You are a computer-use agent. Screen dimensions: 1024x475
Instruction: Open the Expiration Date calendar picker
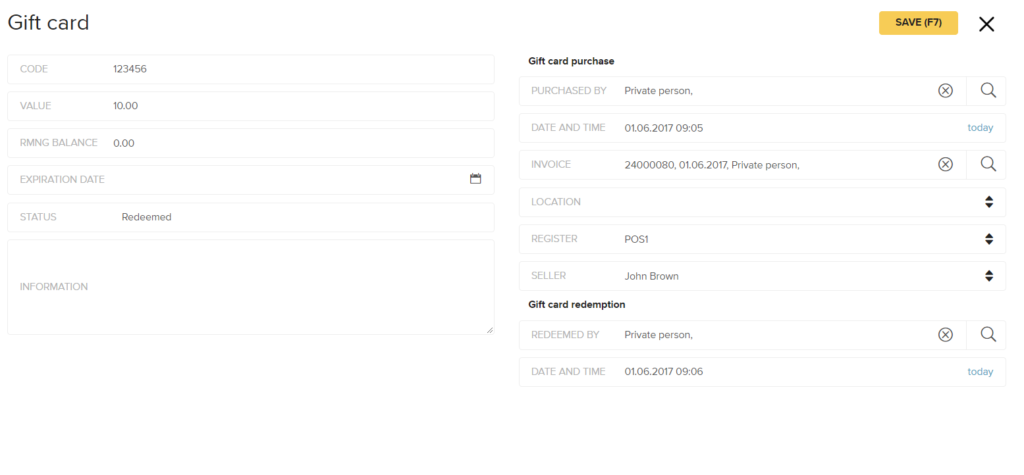[475, 178]
